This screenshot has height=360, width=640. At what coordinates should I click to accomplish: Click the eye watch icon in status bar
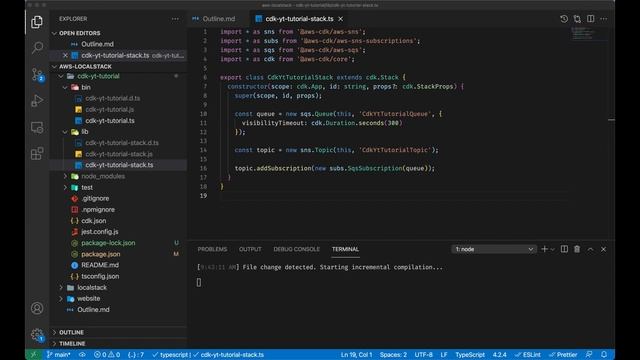pyautogui.click(x=82, y=355)
